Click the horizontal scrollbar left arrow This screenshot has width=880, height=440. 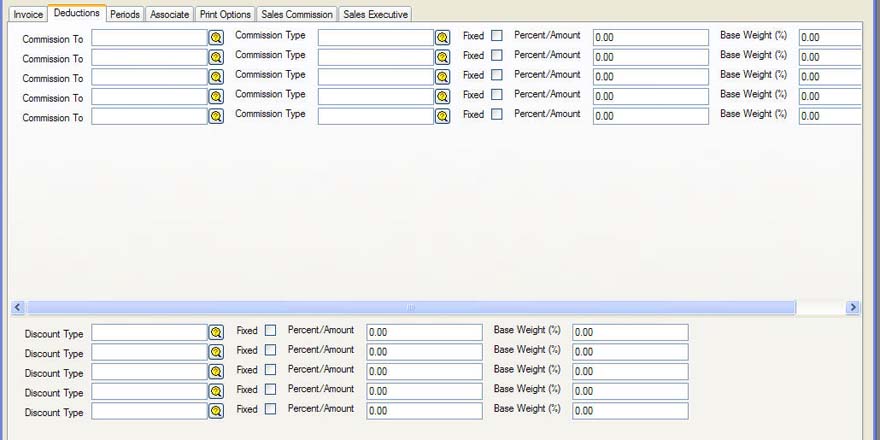[17, 308]
